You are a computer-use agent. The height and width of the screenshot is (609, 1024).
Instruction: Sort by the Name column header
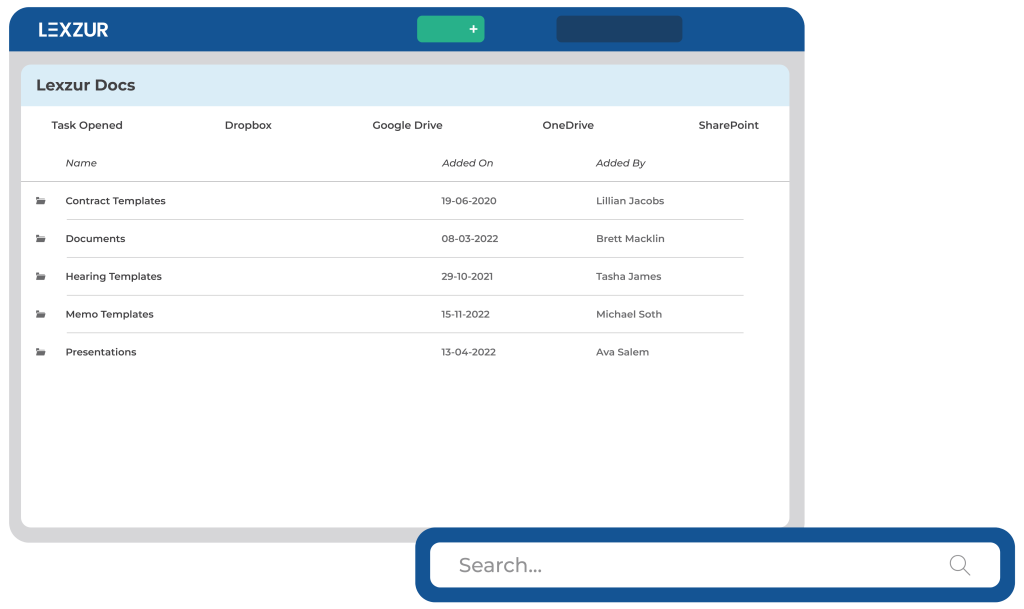[81, 163]
